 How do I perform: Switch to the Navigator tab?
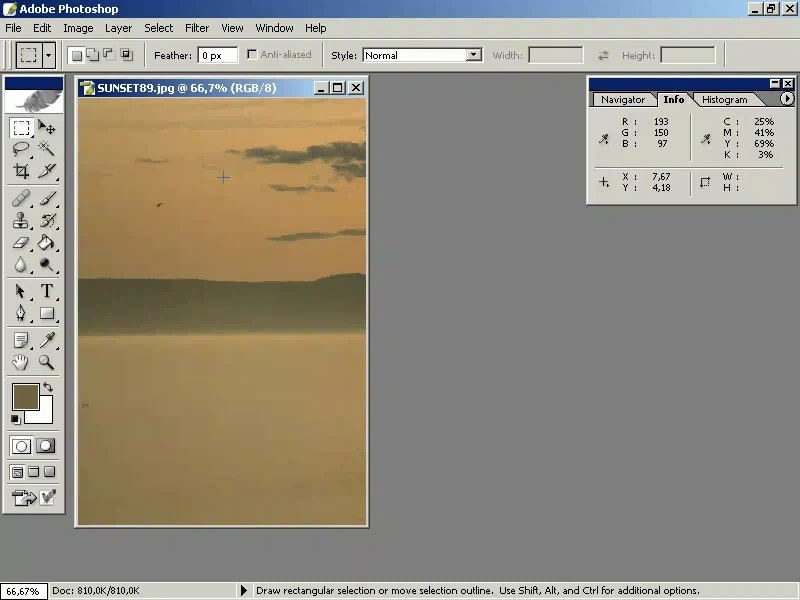(x=622, y=99)
